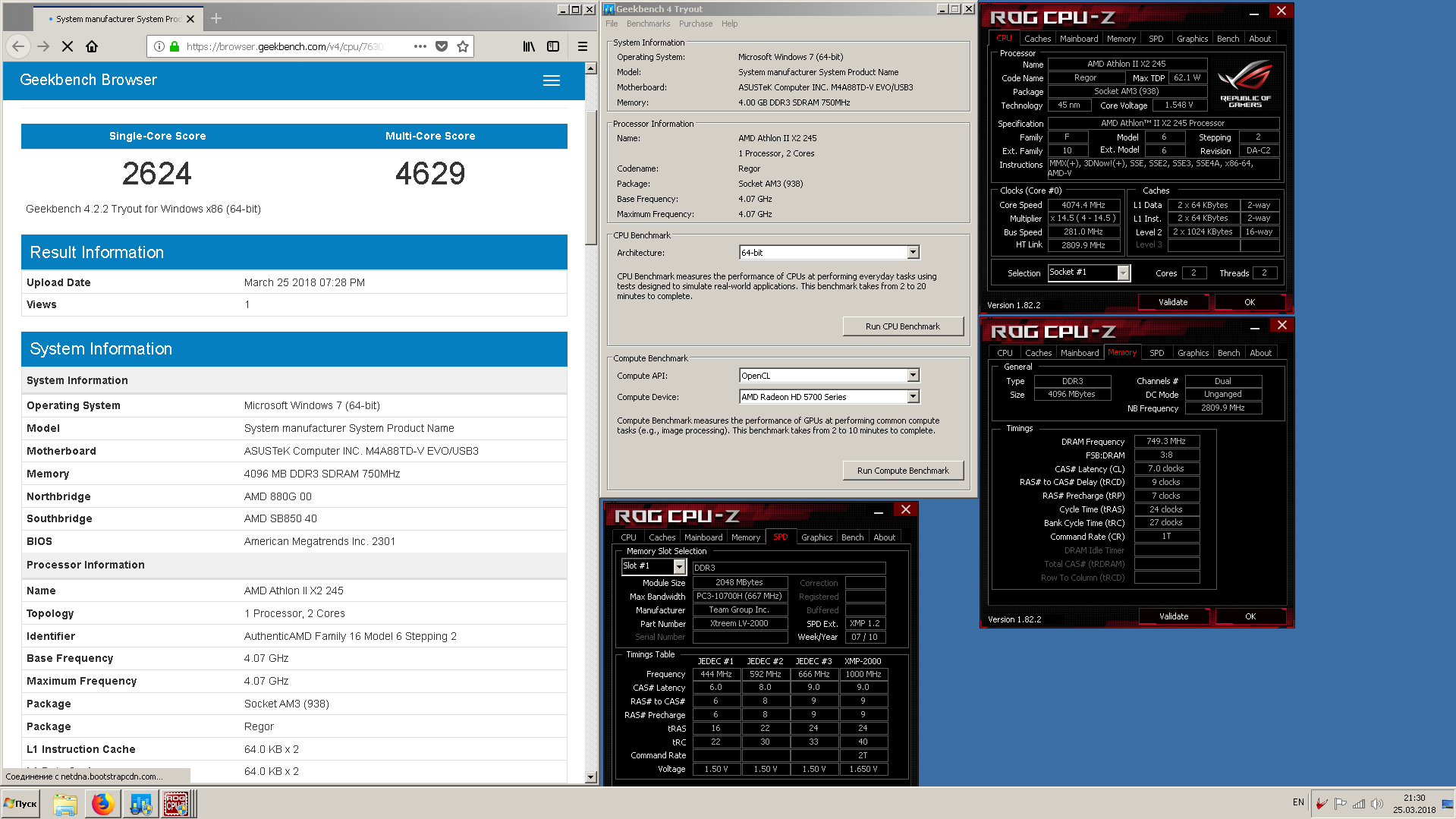Open the volume speaker tray icon
Image resolution: width=1456 pixels, height=819 pixels.
1377,804
